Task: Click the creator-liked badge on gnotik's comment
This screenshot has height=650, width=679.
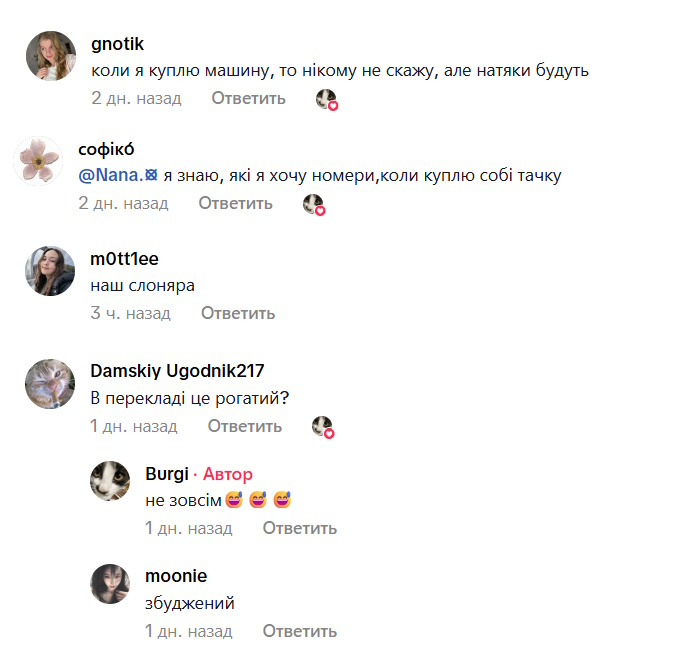Action: click(326, 99)
